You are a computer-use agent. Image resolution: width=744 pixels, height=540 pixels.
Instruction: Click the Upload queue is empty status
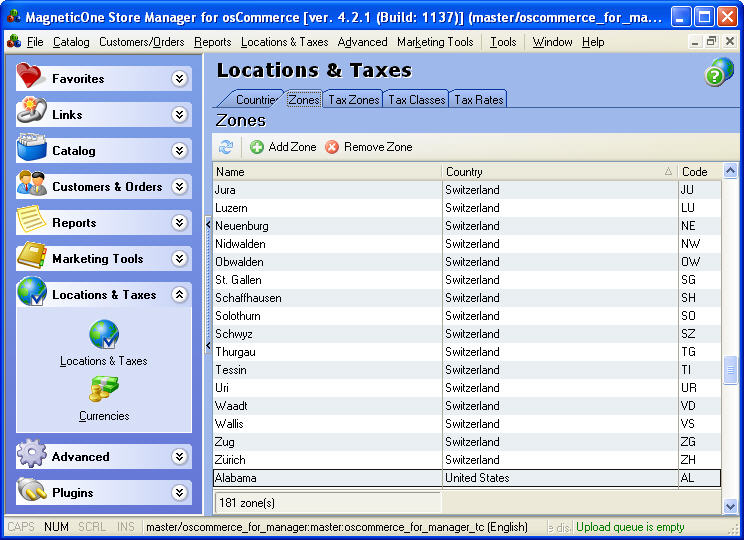tap(630, 527)
